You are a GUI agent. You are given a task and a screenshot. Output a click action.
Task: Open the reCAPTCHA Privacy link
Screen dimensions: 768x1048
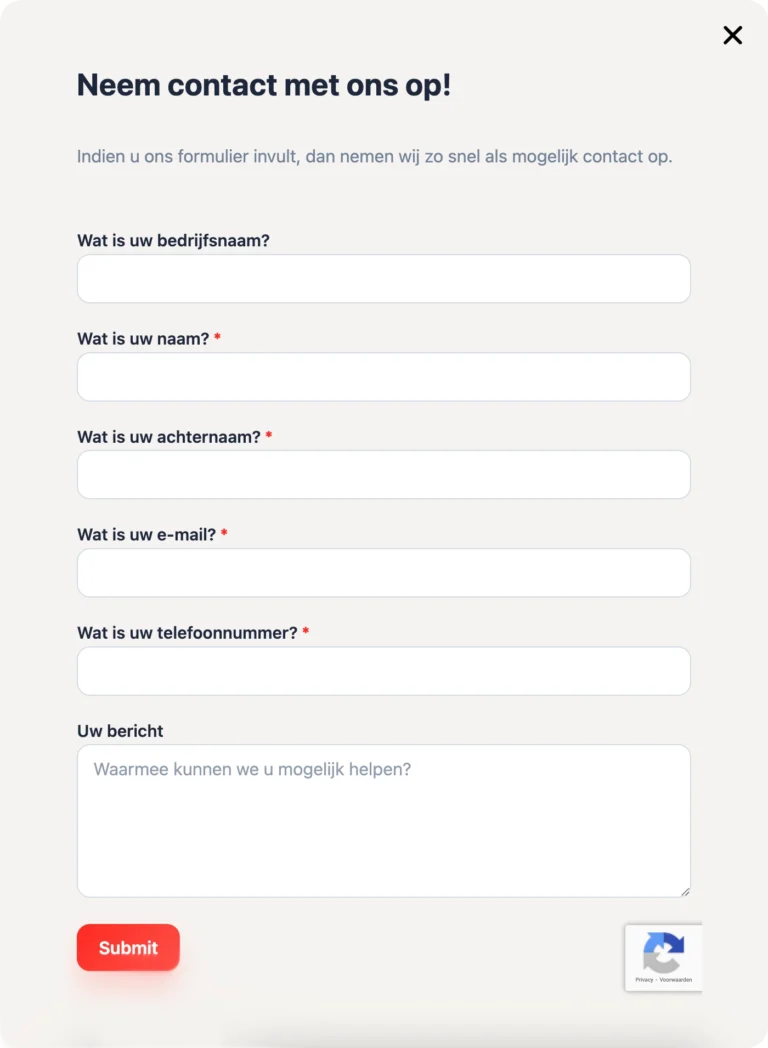[x=644, y=980]
